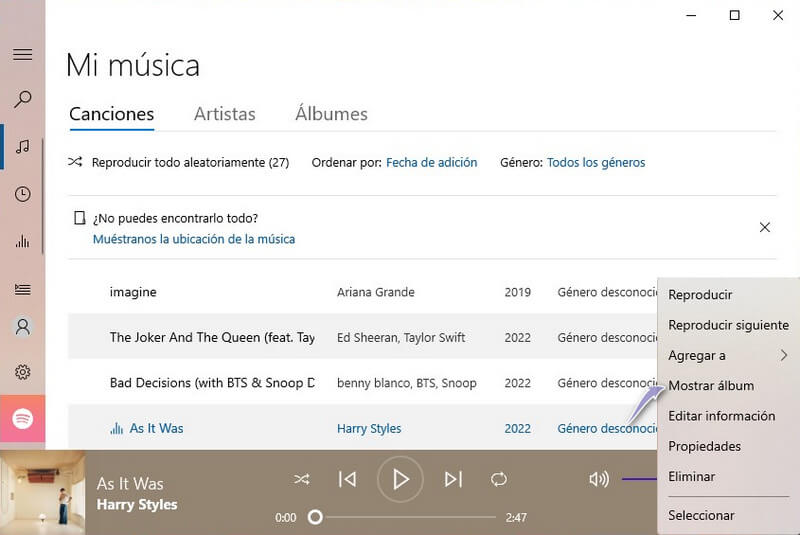Mute the volume speaker icon
The height and width of the screenshot is (535, 800).
(x=599, y=479)
